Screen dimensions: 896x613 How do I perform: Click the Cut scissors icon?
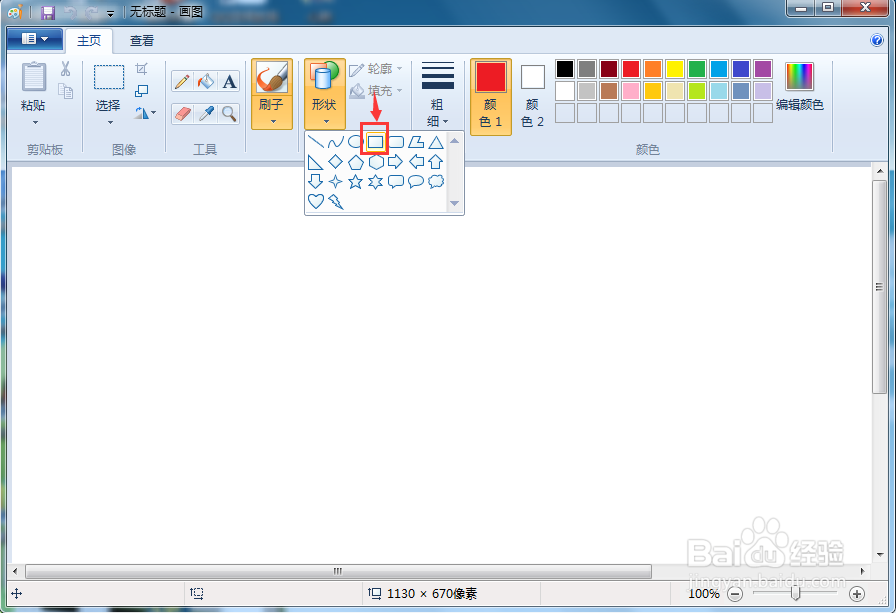tap(65, 69)
